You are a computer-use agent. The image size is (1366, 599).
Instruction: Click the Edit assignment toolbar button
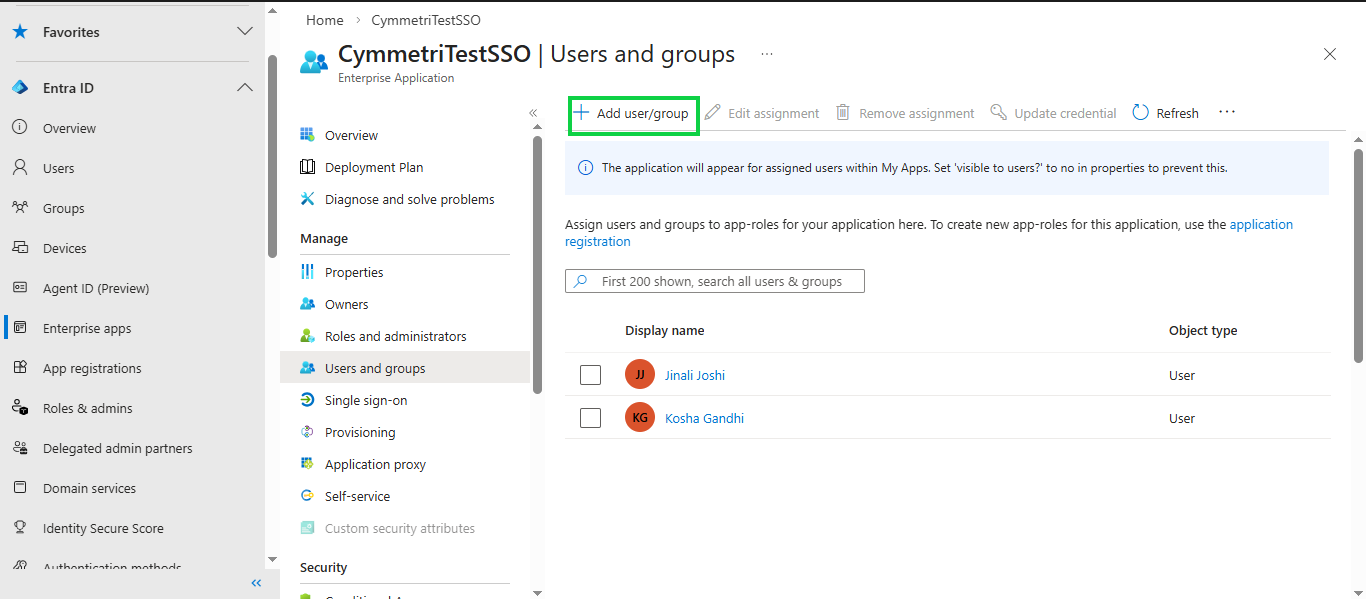762,113
